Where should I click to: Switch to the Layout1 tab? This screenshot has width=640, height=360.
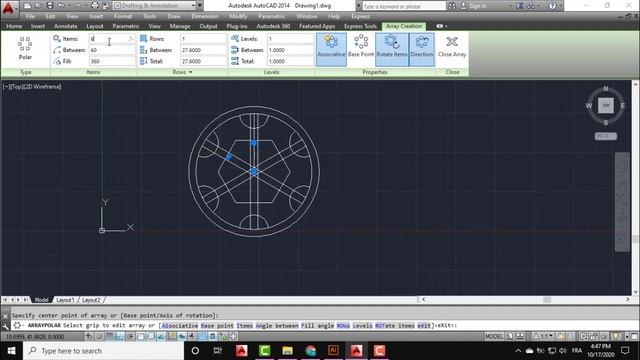pos(65,300)
